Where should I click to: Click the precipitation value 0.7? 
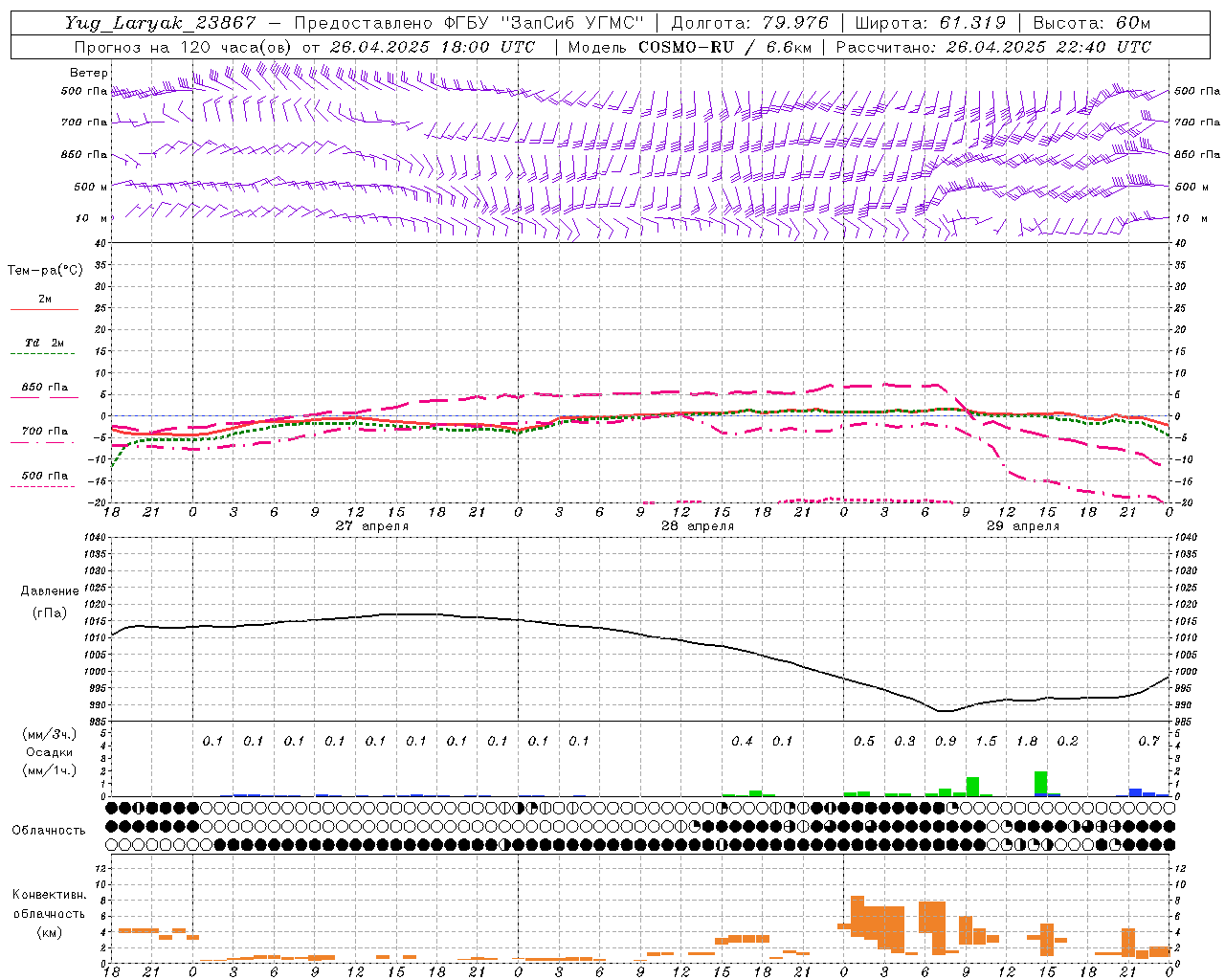pyautogui.click(x=1148, y=742)
